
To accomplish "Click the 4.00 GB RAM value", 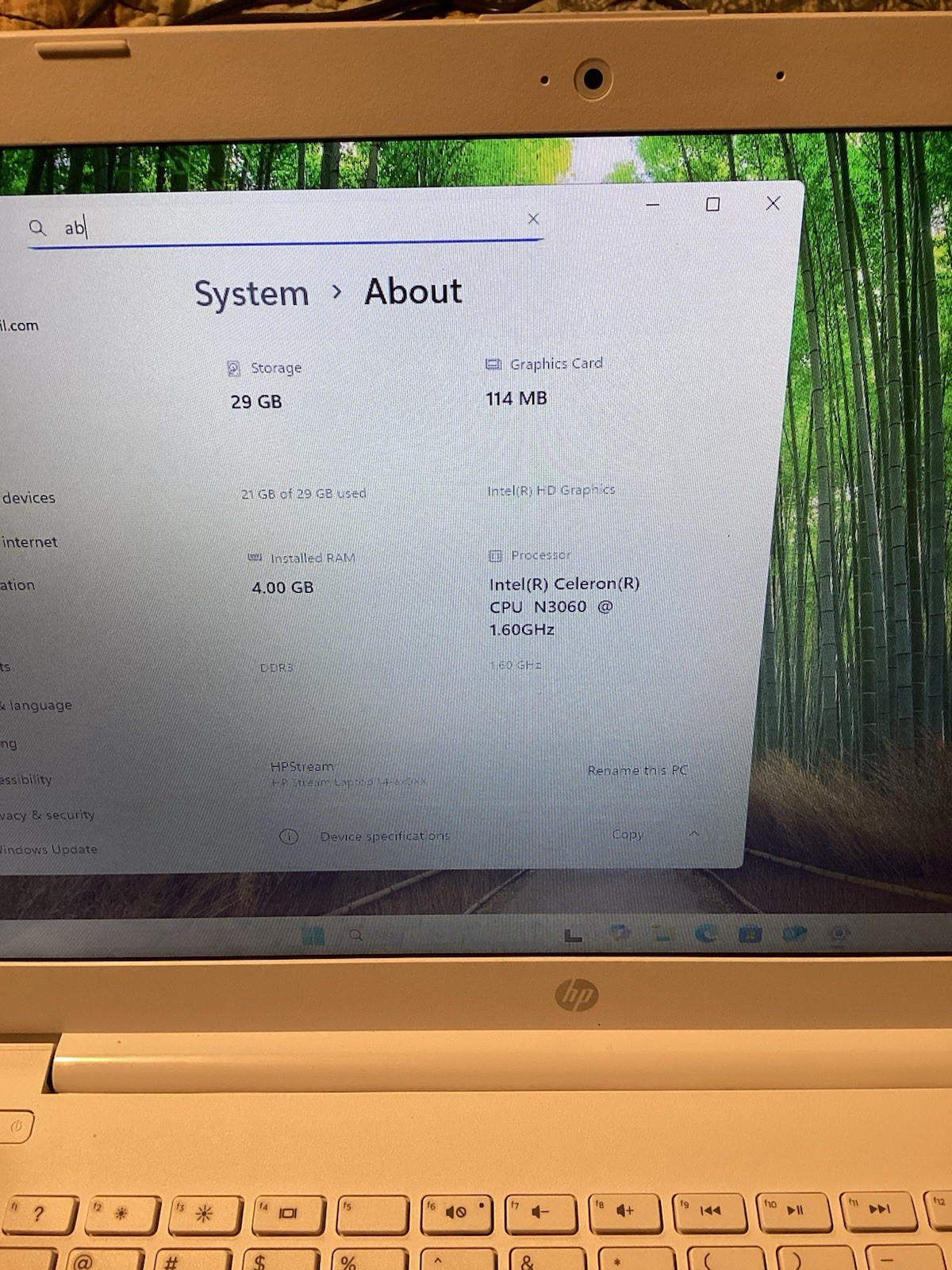I will click(282, 587).
